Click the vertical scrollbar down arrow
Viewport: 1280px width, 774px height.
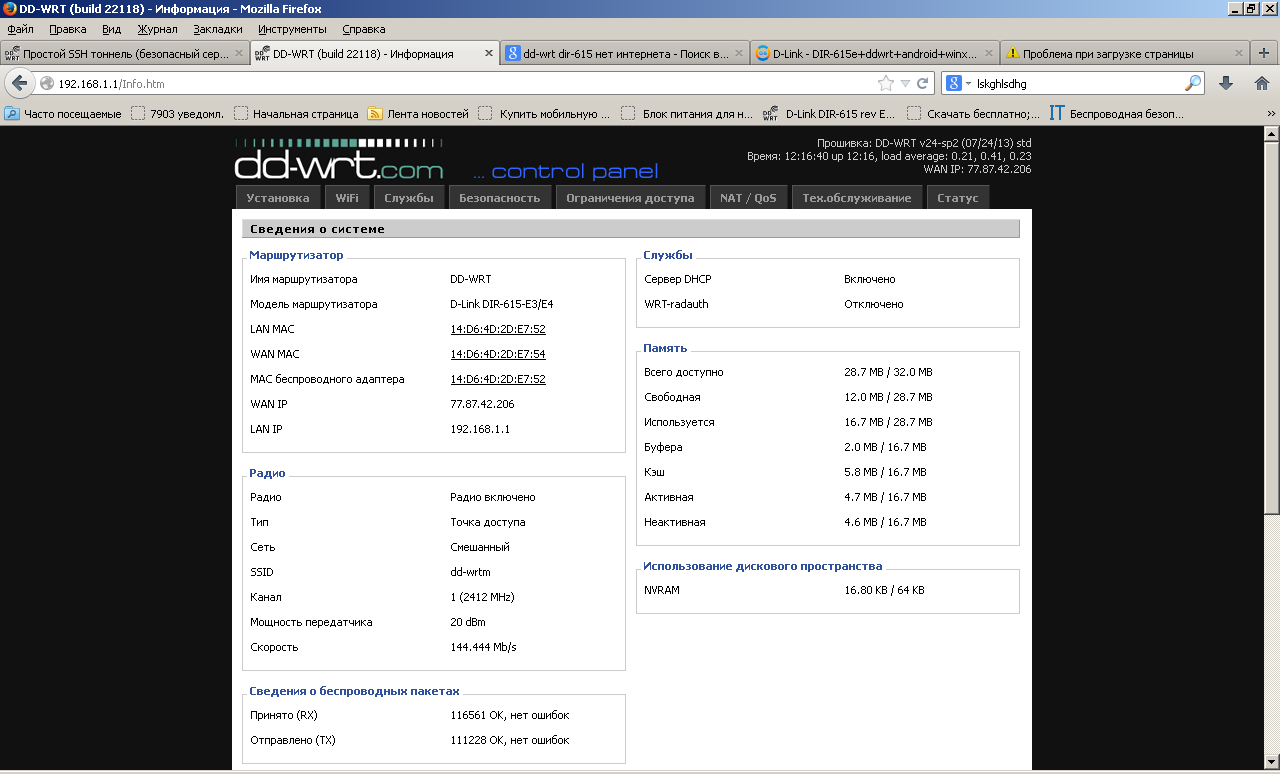(1271, 765)
